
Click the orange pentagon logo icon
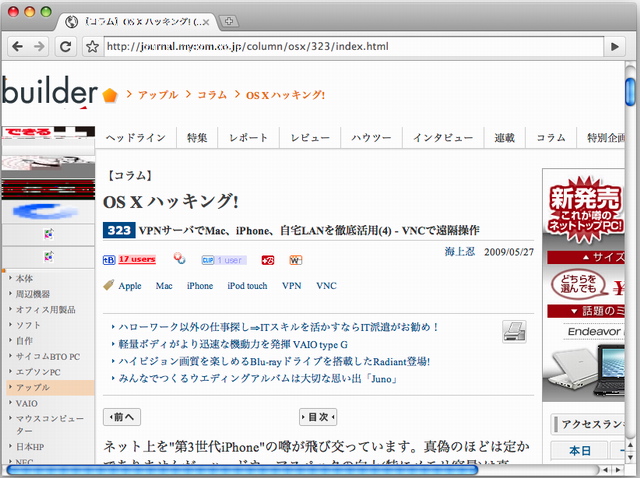[110, 96]
